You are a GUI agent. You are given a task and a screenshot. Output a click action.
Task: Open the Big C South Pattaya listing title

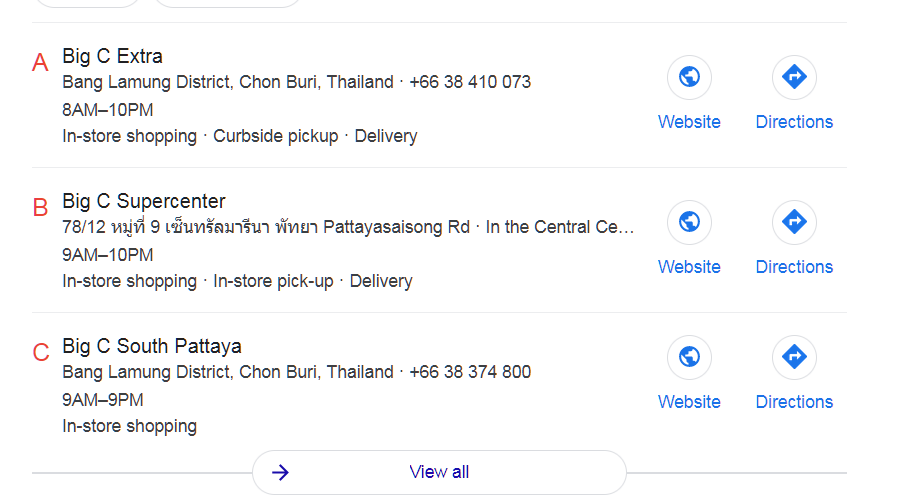coord(152,346)
